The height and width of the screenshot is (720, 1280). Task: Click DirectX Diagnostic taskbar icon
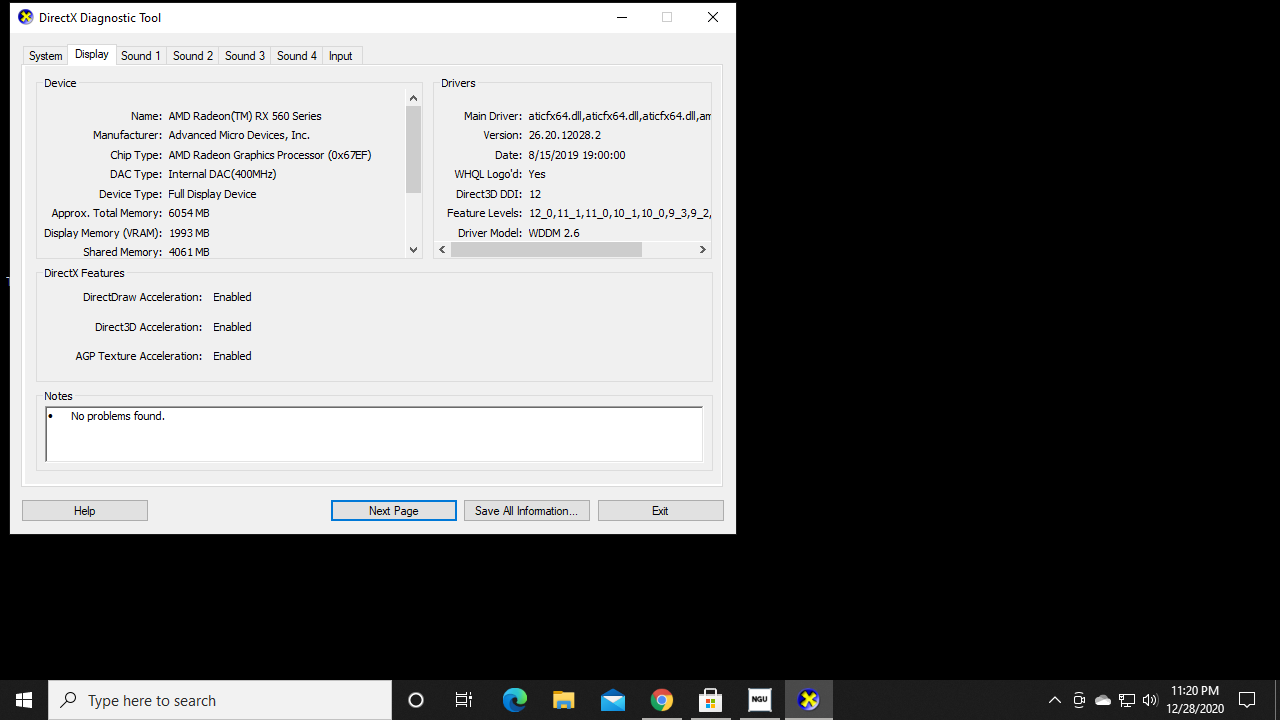809,700
